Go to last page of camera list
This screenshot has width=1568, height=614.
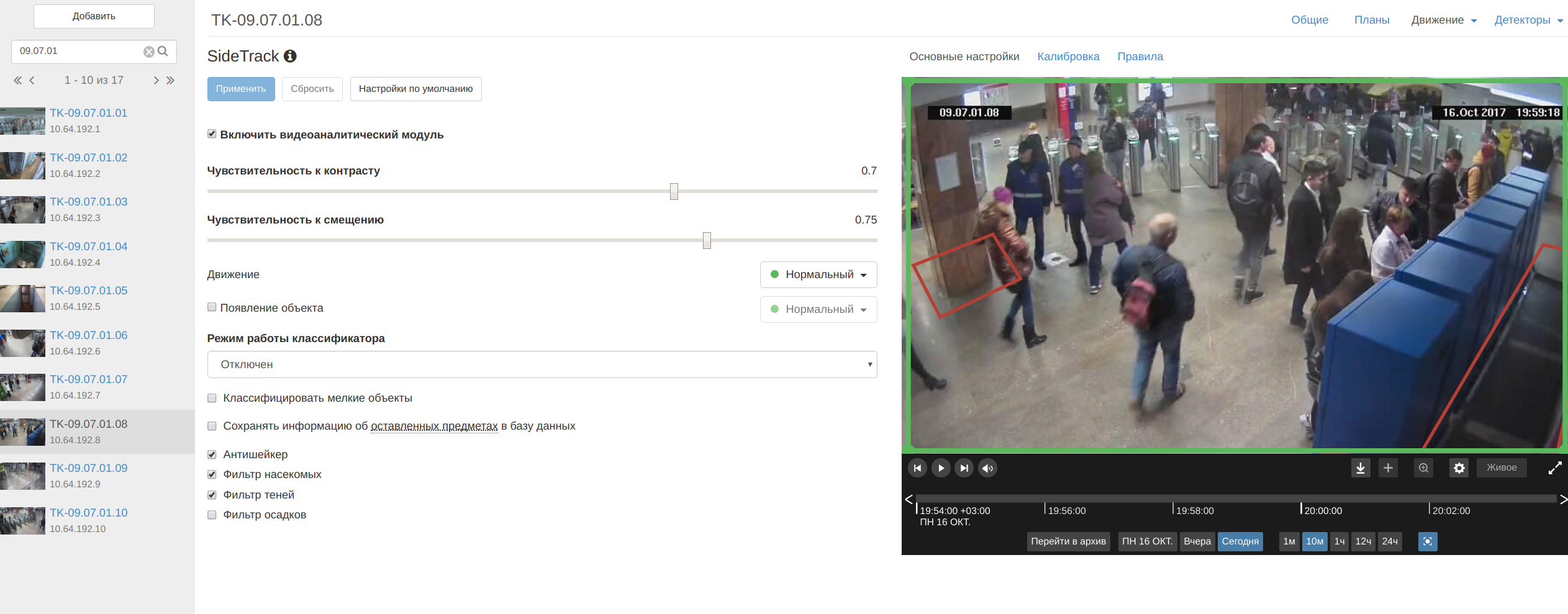click(x=170, y=80)
